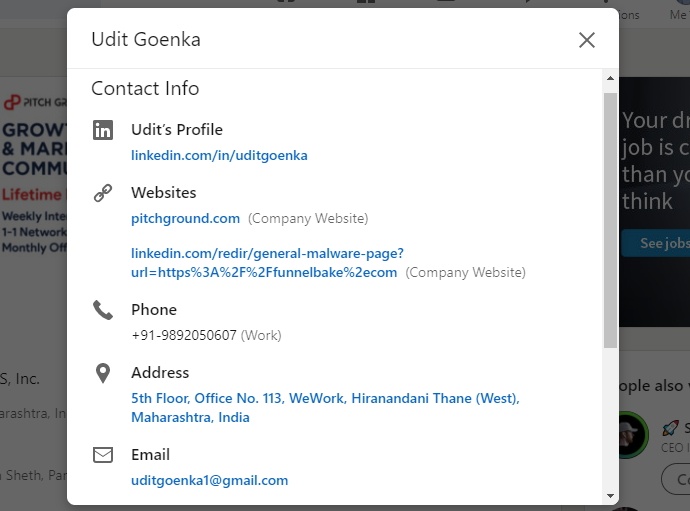Screen dimensions: 690x511
Task: Click the Udit's Profile label
Action: click(177, 130)
